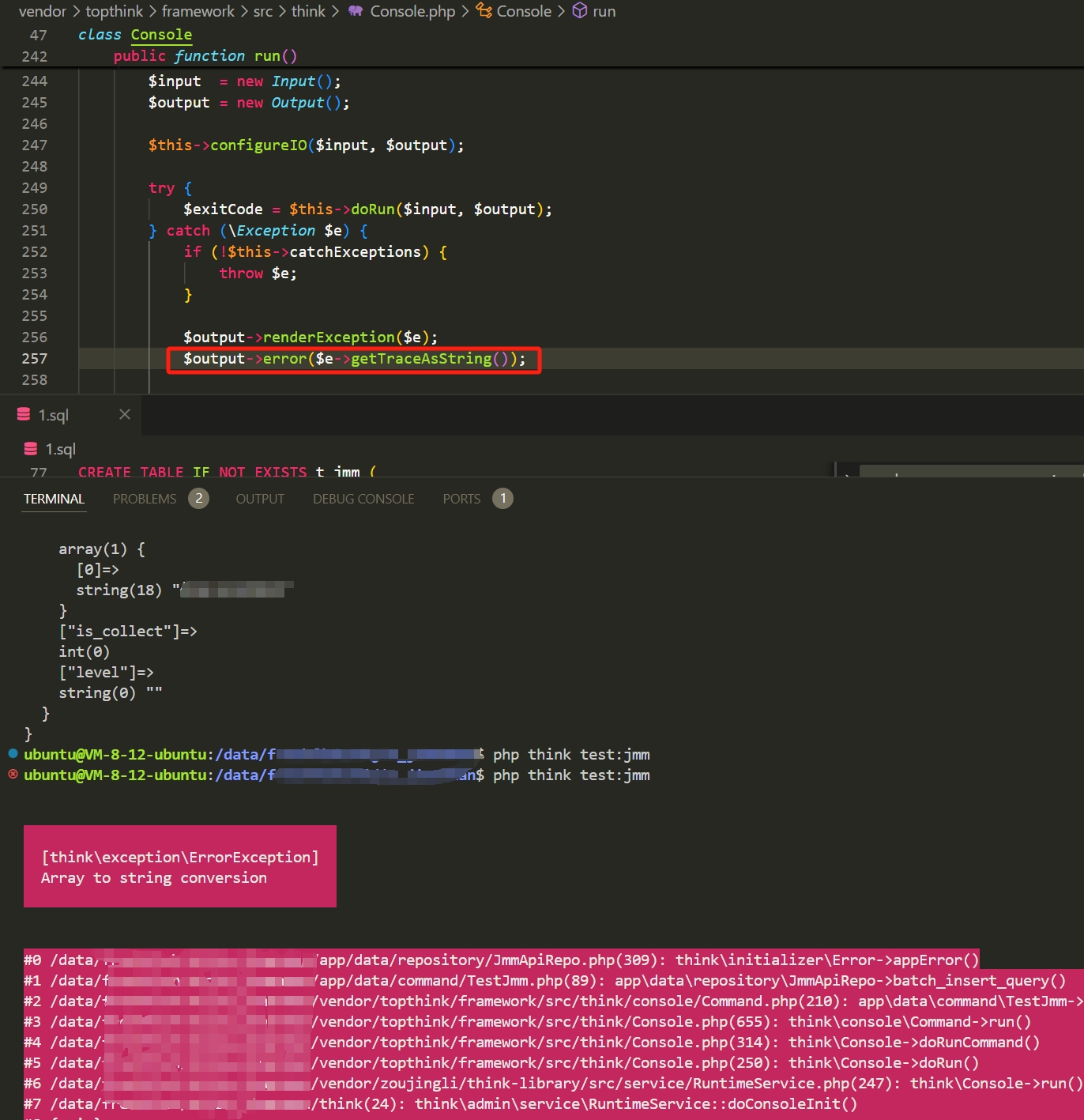Click the database icon on the 1.sql tab
1084x1120 pixels.
pyautogui.click(x=24, y=414)
